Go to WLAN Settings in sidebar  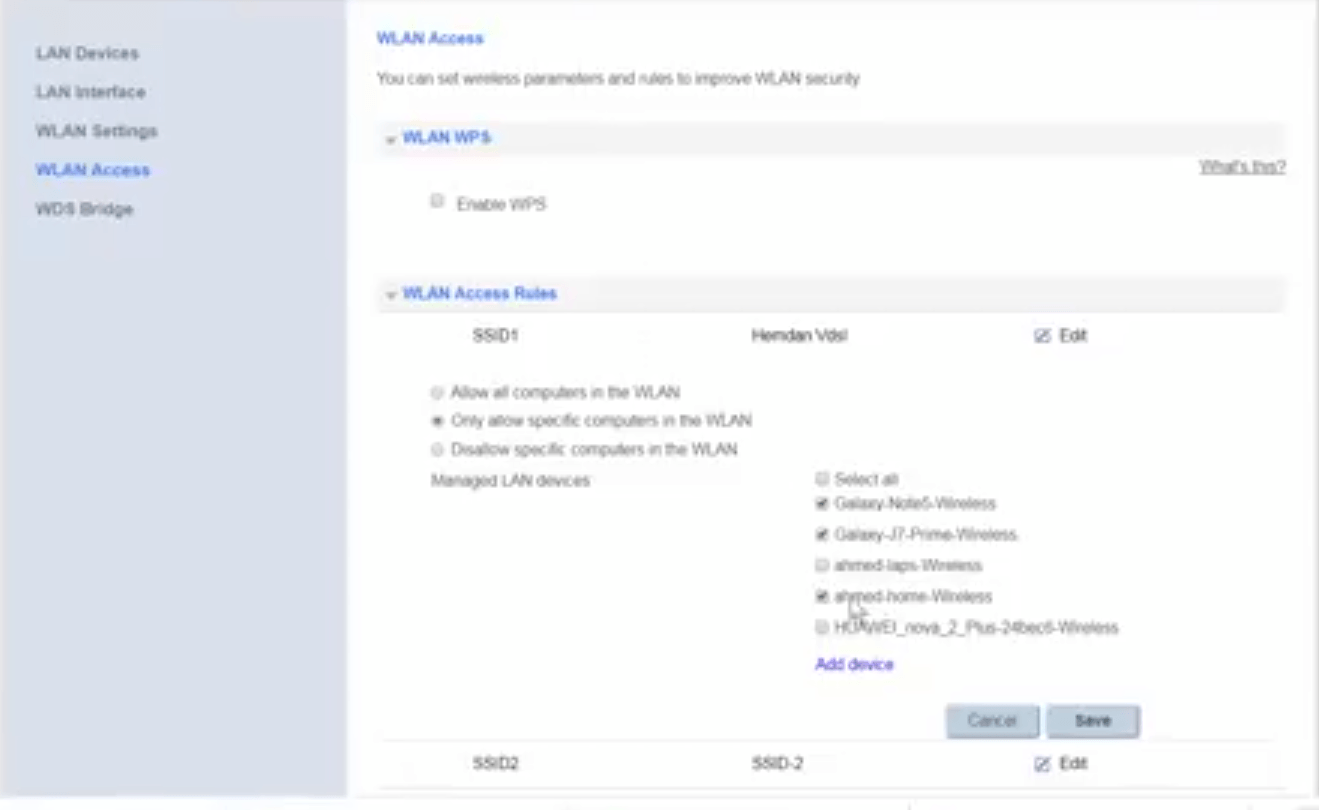[x=96, y=131]
